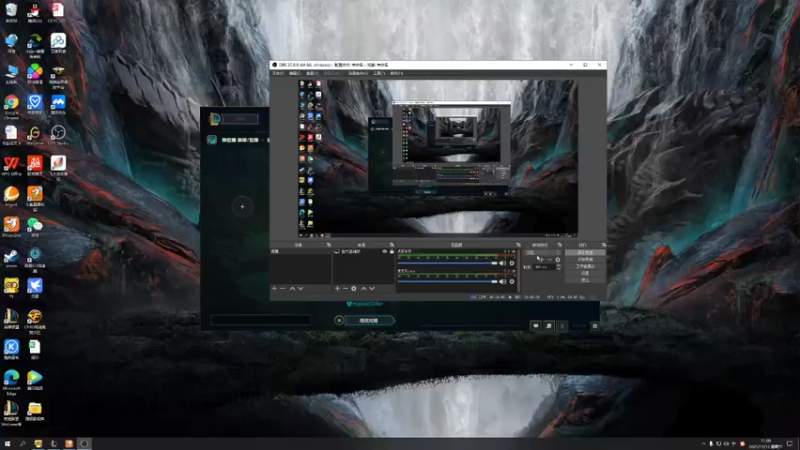Open the third OBS menu bar item
The width and height of the screenshot is (800, 450).
pyautogui.click(x=312, y=73)
